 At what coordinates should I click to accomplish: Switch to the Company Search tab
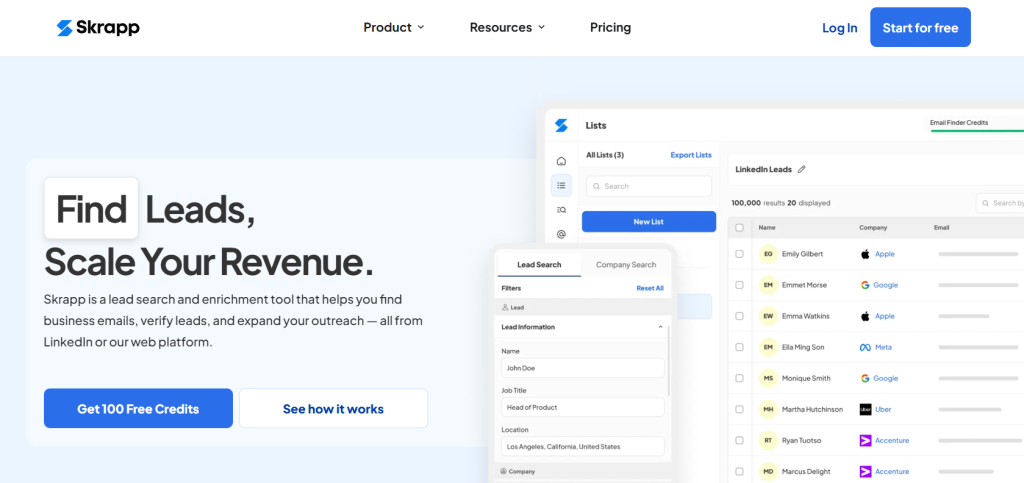click(x=626, y=265)
